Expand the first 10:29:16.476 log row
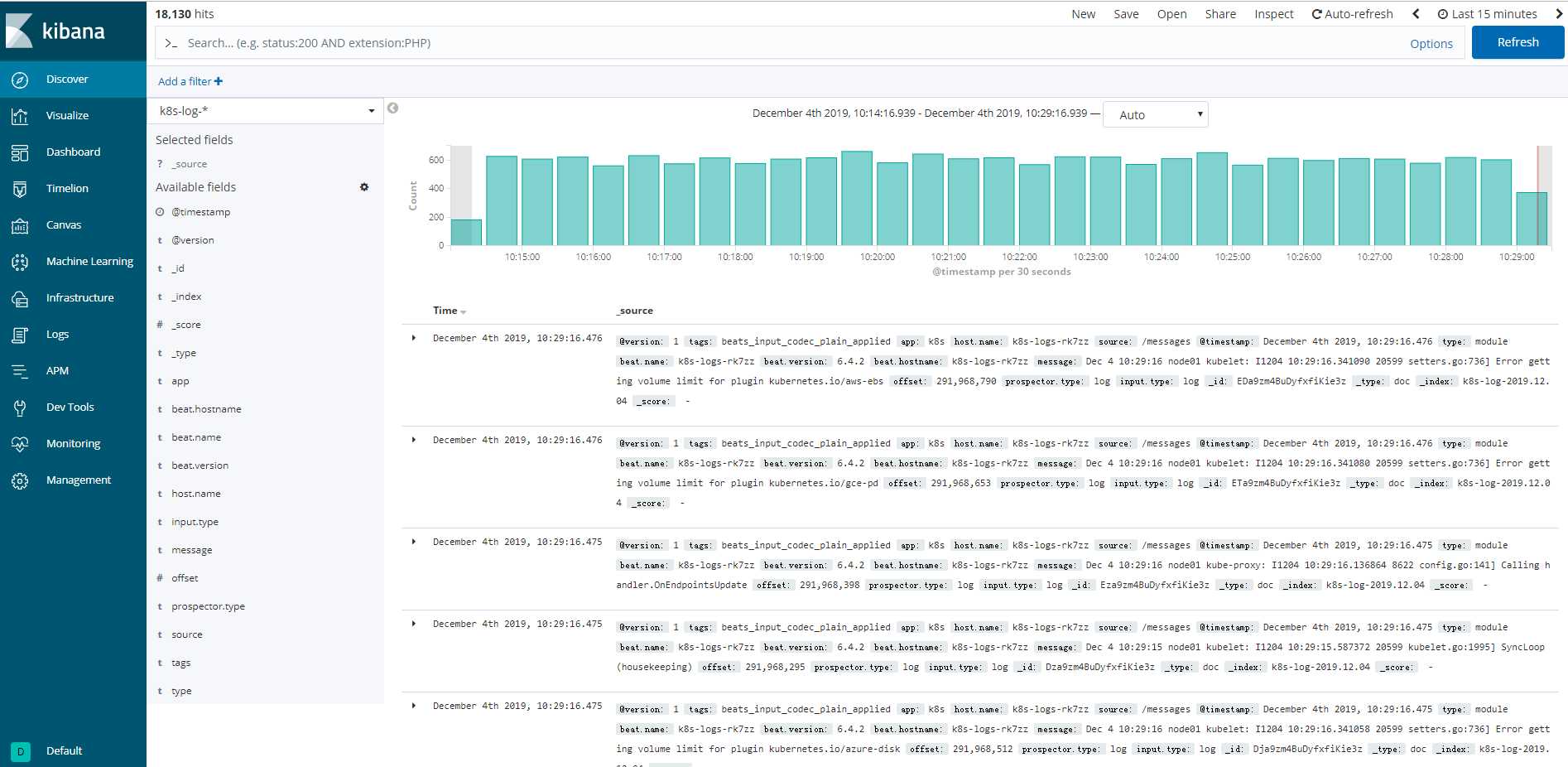 tap(414, 338)
